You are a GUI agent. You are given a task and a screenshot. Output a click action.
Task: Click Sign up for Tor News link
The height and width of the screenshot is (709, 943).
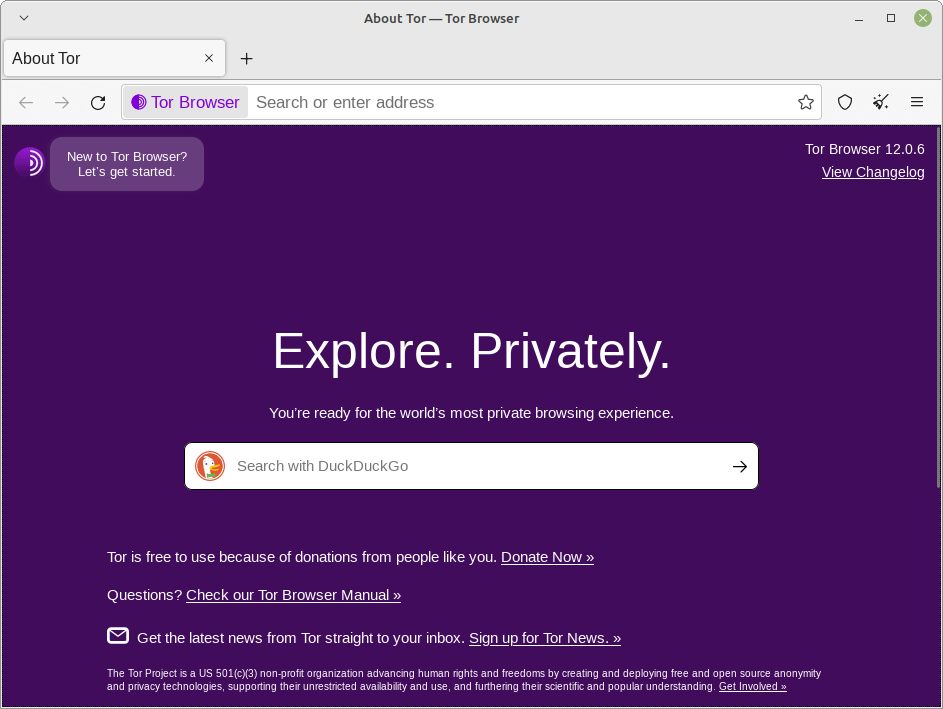click(x=545, y=638)
